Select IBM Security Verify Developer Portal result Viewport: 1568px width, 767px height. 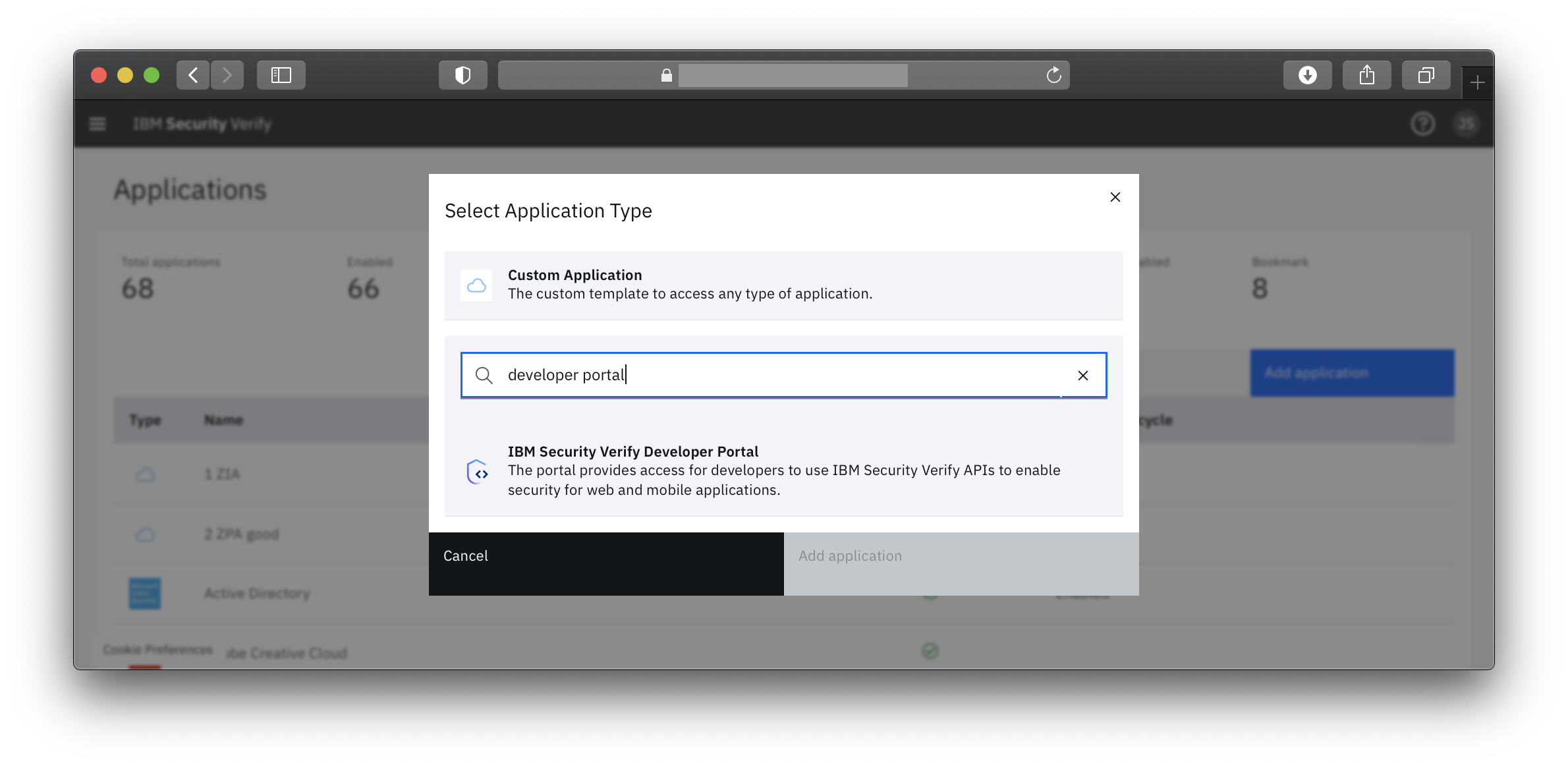pyautogui.click(x=783, y=470)
